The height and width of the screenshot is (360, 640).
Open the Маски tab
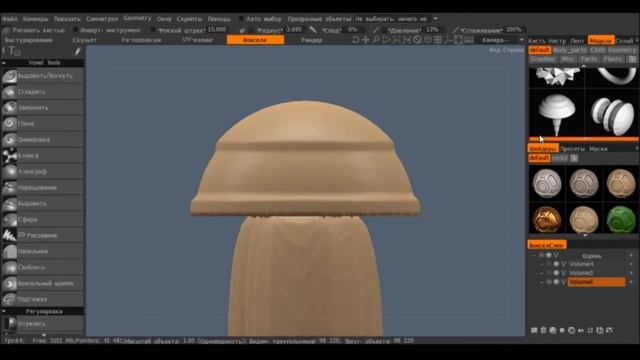tap(598, 149)
